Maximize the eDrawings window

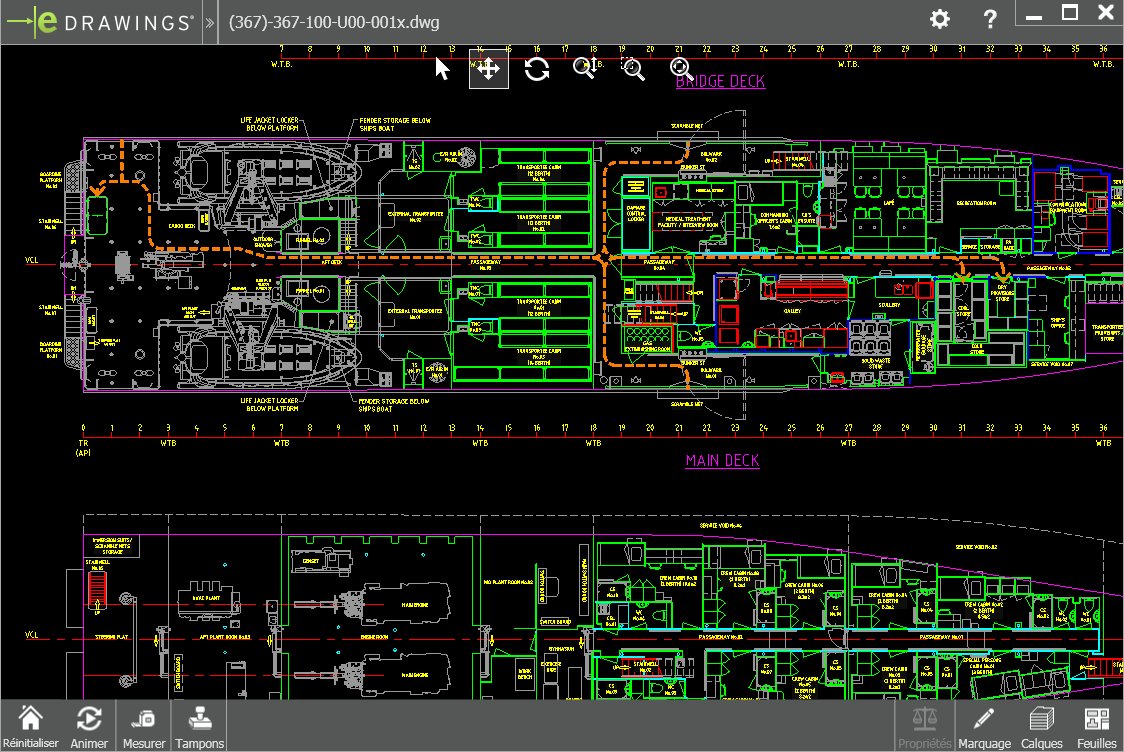tap(1070, 13)
